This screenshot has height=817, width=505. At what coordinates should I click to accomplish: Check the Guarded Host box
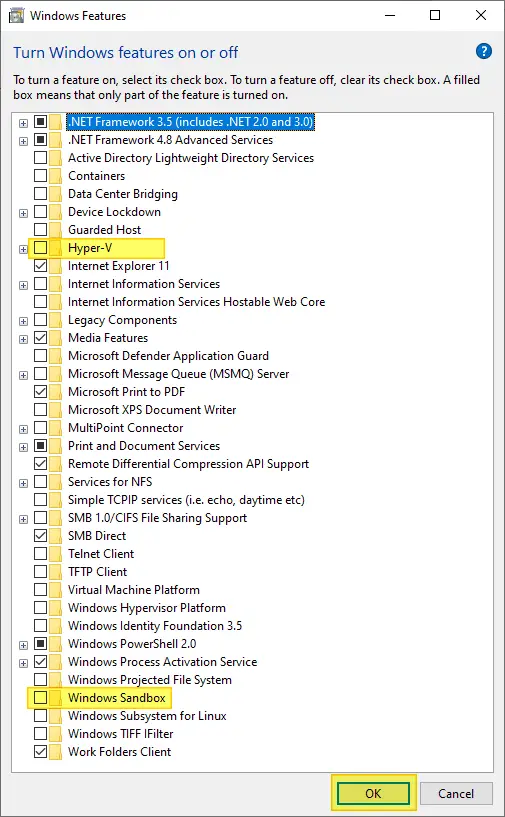(x=40, y=229)
